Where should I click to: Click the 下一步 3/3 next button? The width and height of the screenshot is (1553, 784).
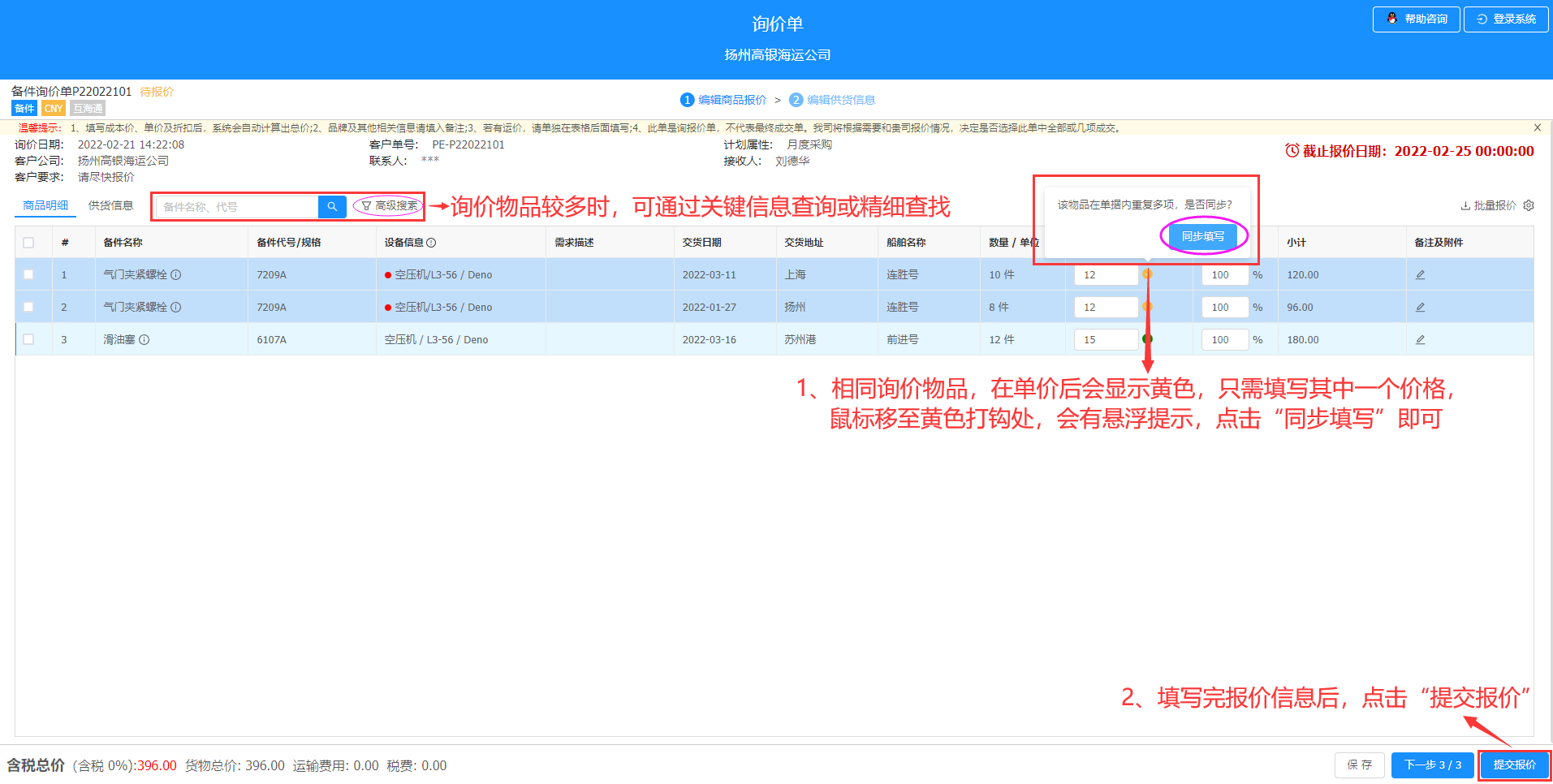[x=1433, y=765]
